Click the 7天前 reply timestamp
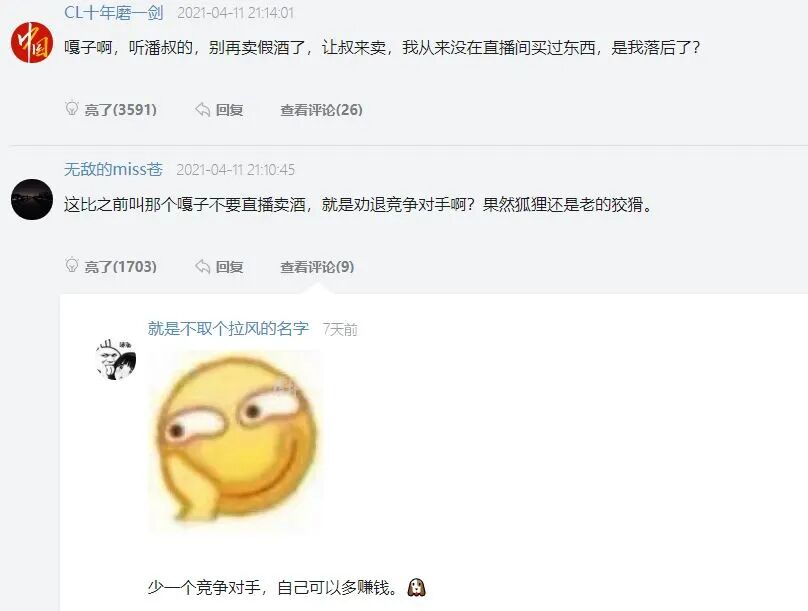Screen dimensions: 808x611 (340, 330)
